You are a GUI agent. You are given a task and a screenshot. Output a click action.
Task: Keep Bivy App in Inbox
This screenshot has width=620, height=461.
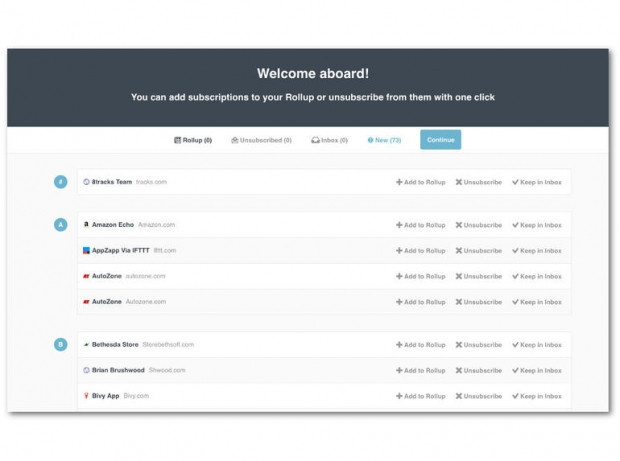pyautogui.click(x=537, y=396)
